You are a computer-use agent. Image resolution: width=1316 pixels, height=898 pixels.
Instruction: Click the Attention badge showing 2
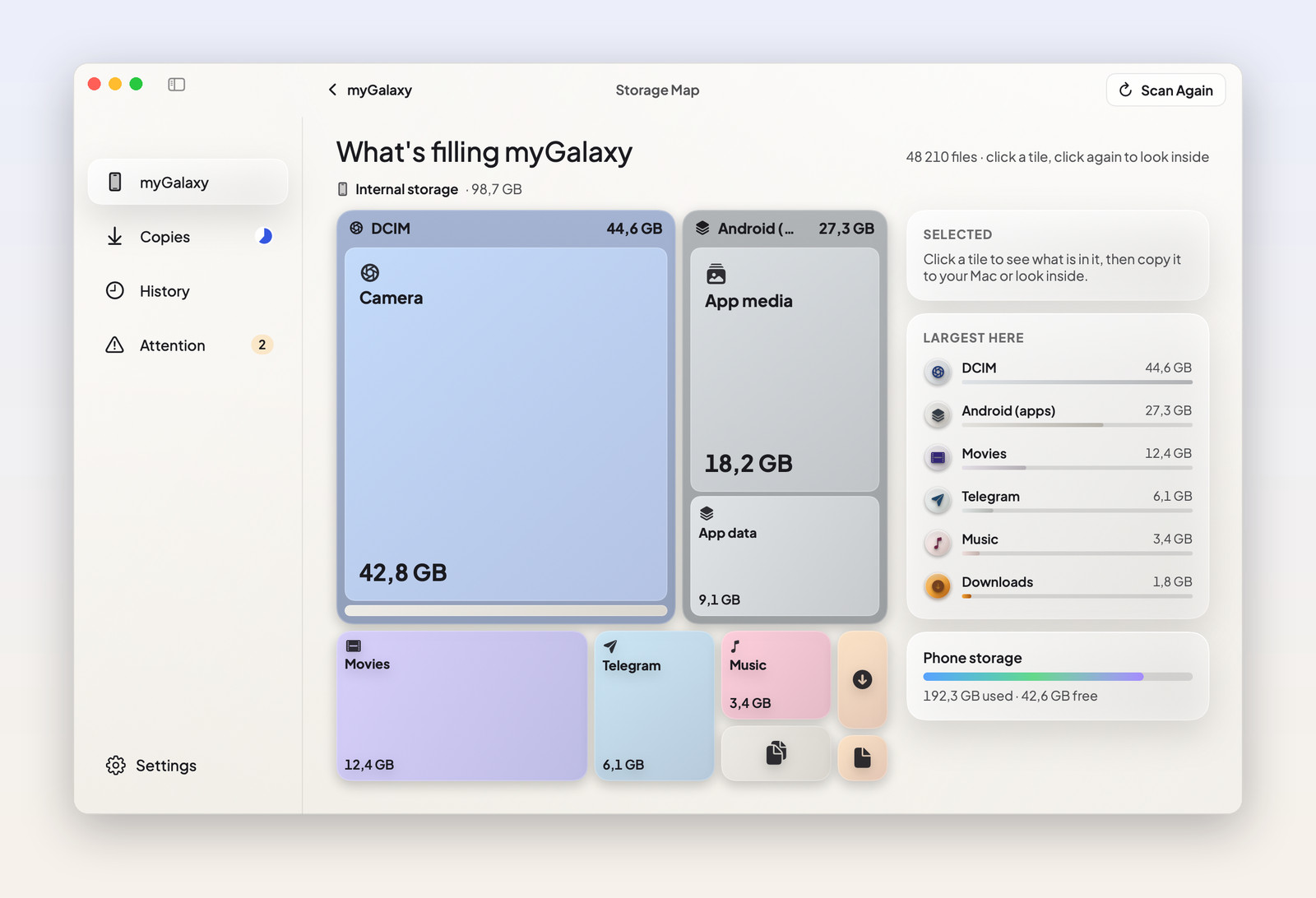click(x=262, y=345)
